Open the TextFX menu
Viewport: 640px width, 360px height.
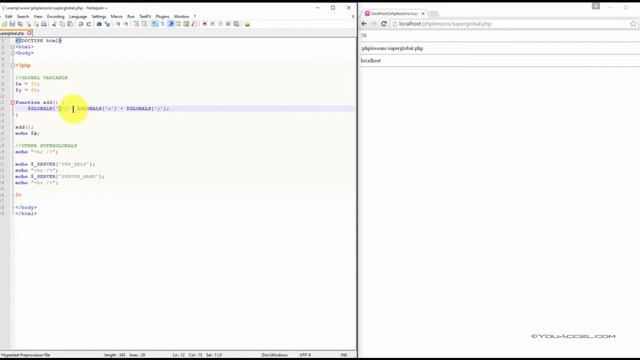tap(145, 17)
